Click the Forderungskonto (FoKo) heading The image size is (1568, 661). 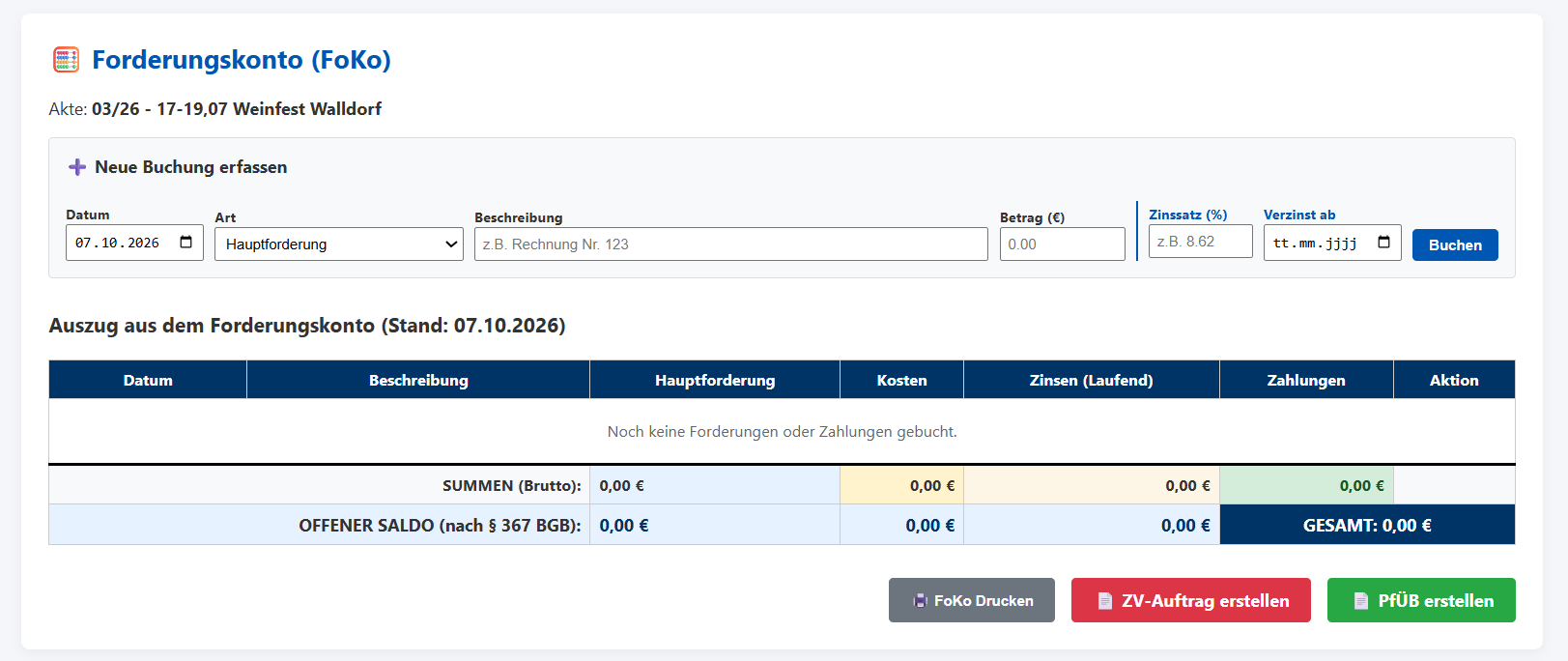coord(242,60)
